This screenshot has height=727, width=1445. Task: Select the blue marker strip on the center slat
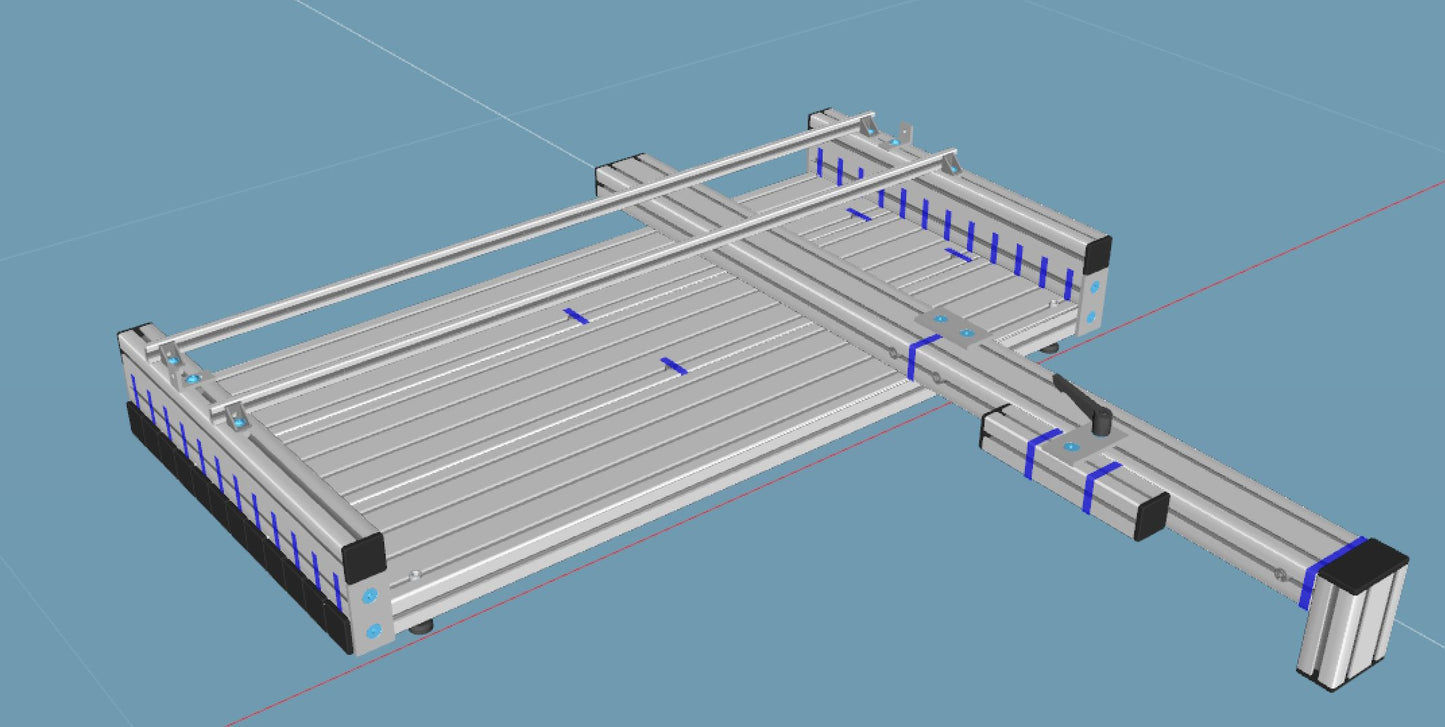pyautogui.click(x=672, y=365)
